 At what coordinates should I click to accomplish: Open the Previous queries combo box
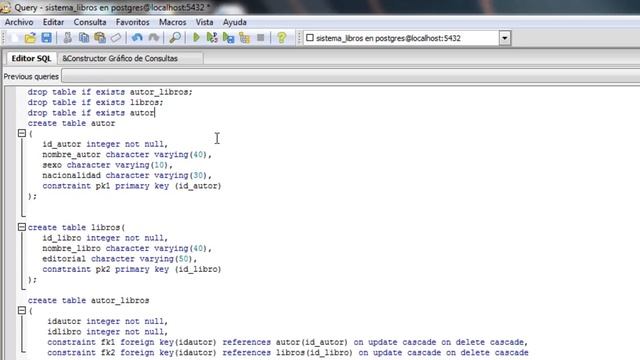point(350,76)
